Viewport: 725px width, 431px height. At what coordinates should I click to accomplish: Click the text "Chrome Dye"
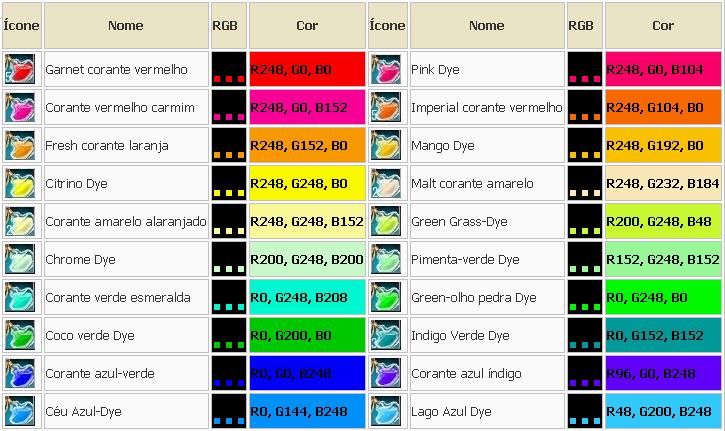[80, 259]
